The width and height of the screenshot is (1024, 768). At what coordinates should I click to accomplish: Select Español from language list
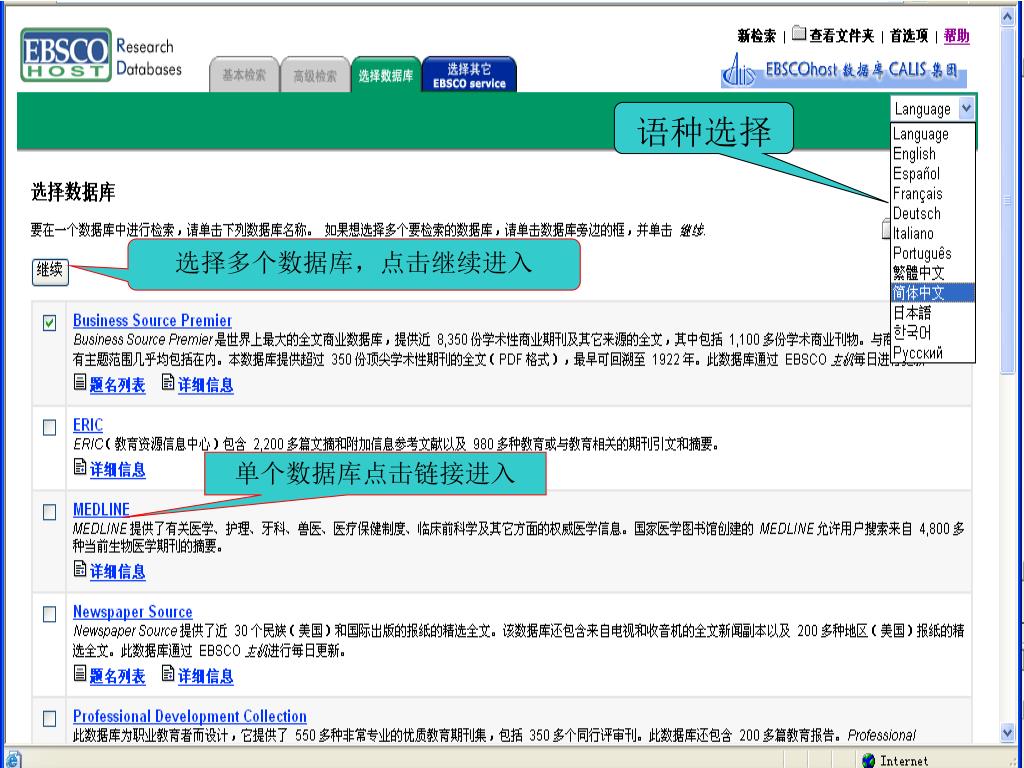pos(933,174)
